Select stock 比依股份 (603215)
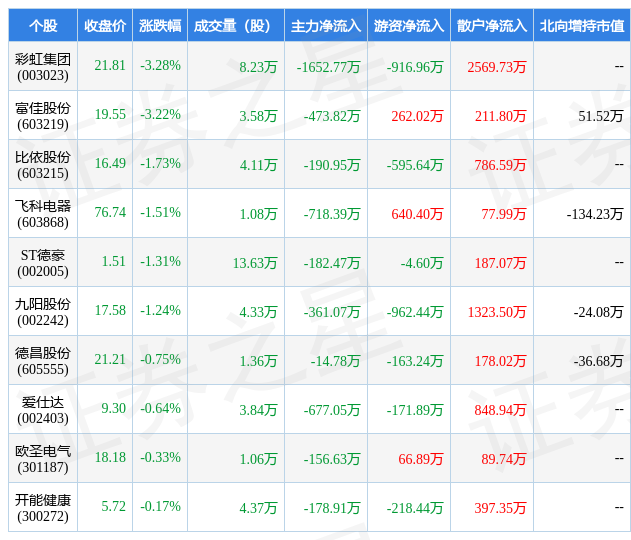 click(x=43, y=165)
